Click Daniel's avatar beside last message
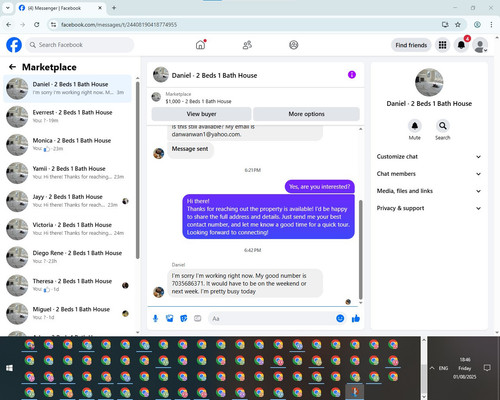The image size is (500, 400). coord(158,292)
